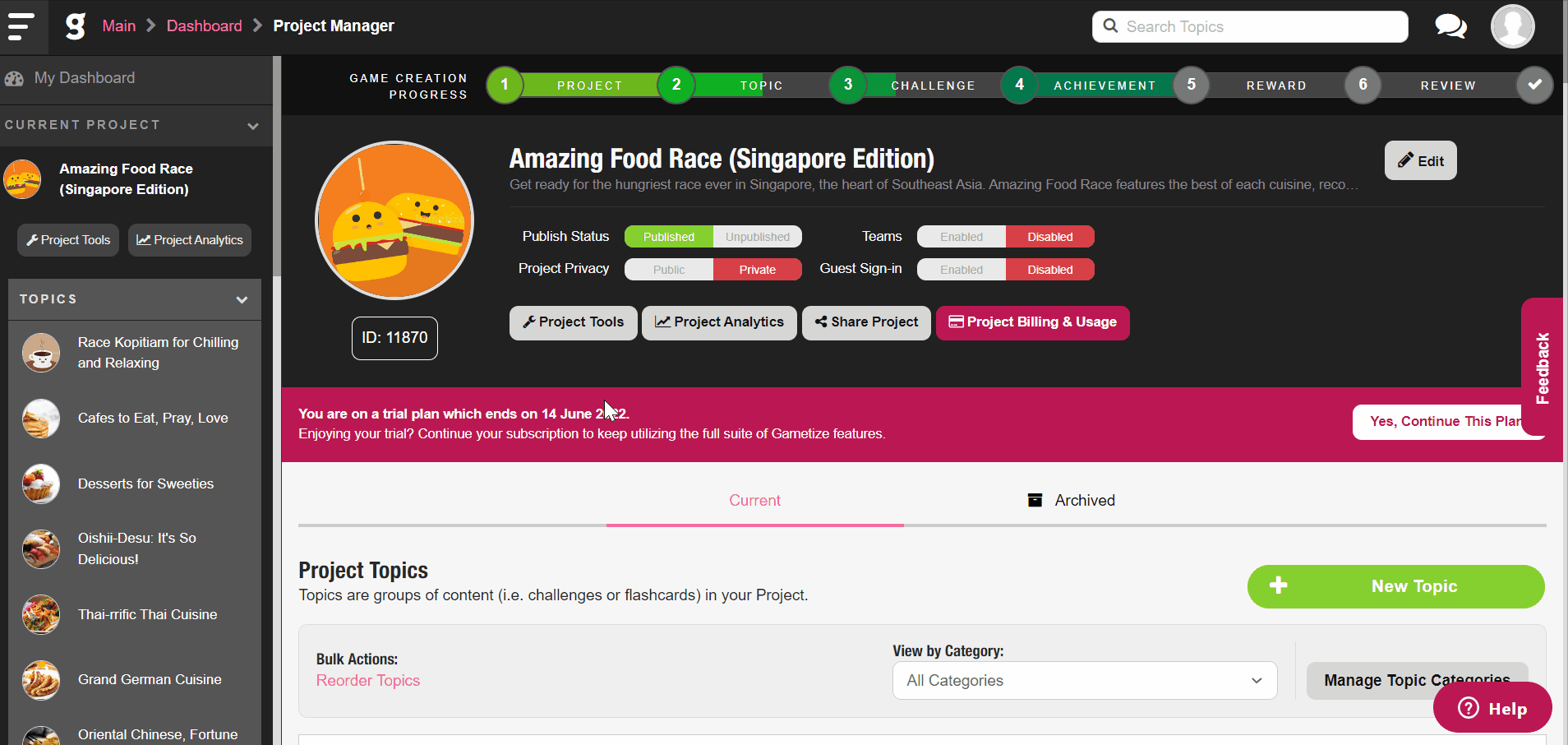
Task: Open the hamburger navigation menu
Action: [21, 26]
